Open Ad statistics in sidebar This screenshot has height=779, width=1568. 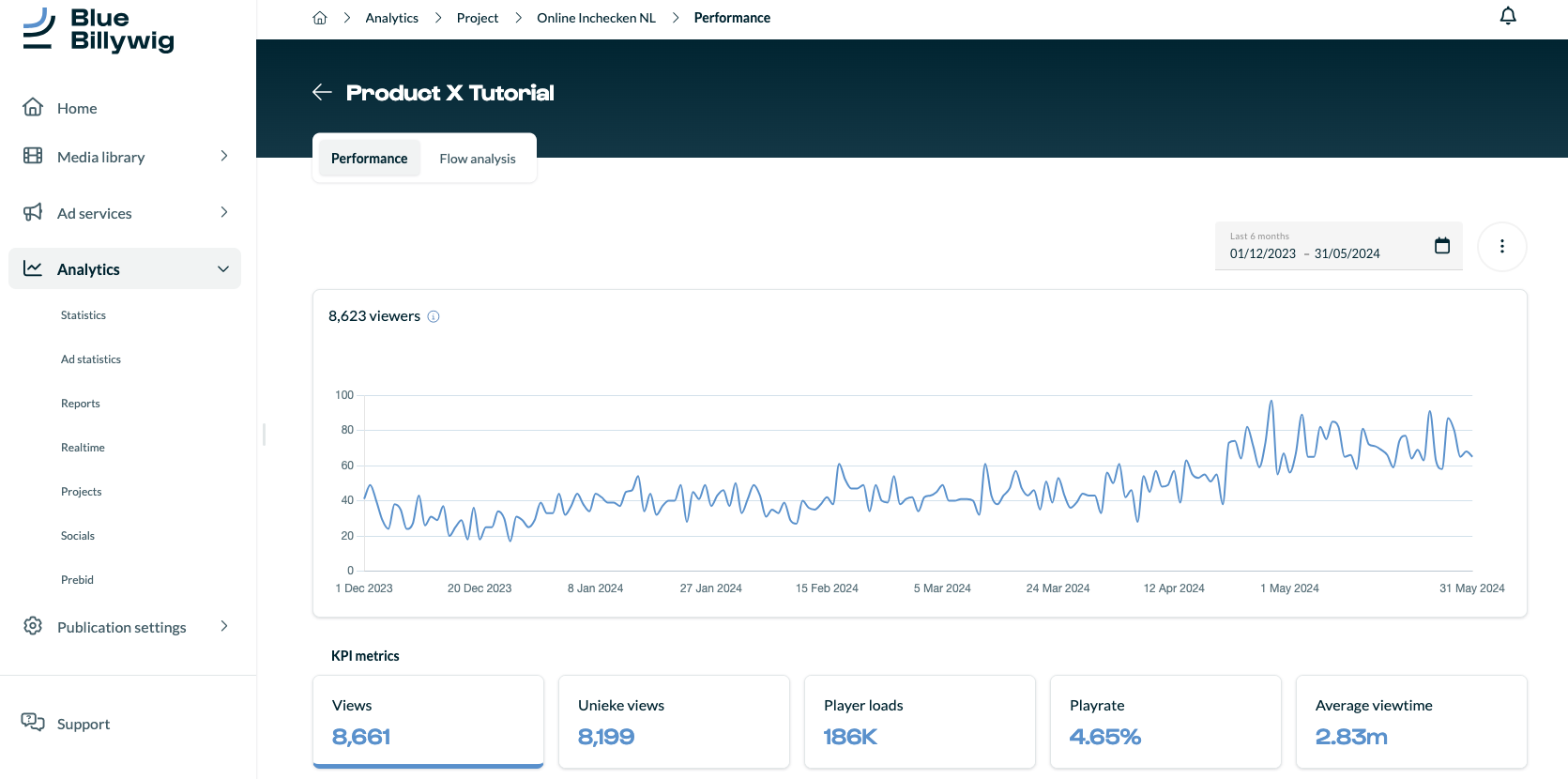[x=91, y=359]
